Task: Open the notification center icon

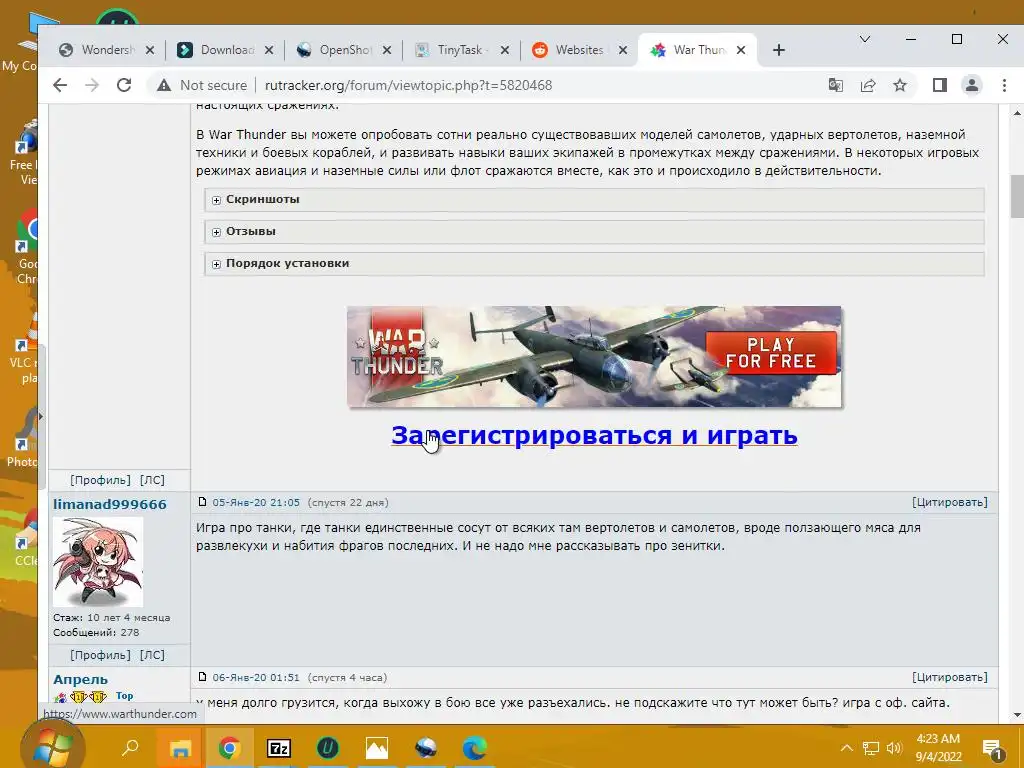Action: [x=993, y=749]
